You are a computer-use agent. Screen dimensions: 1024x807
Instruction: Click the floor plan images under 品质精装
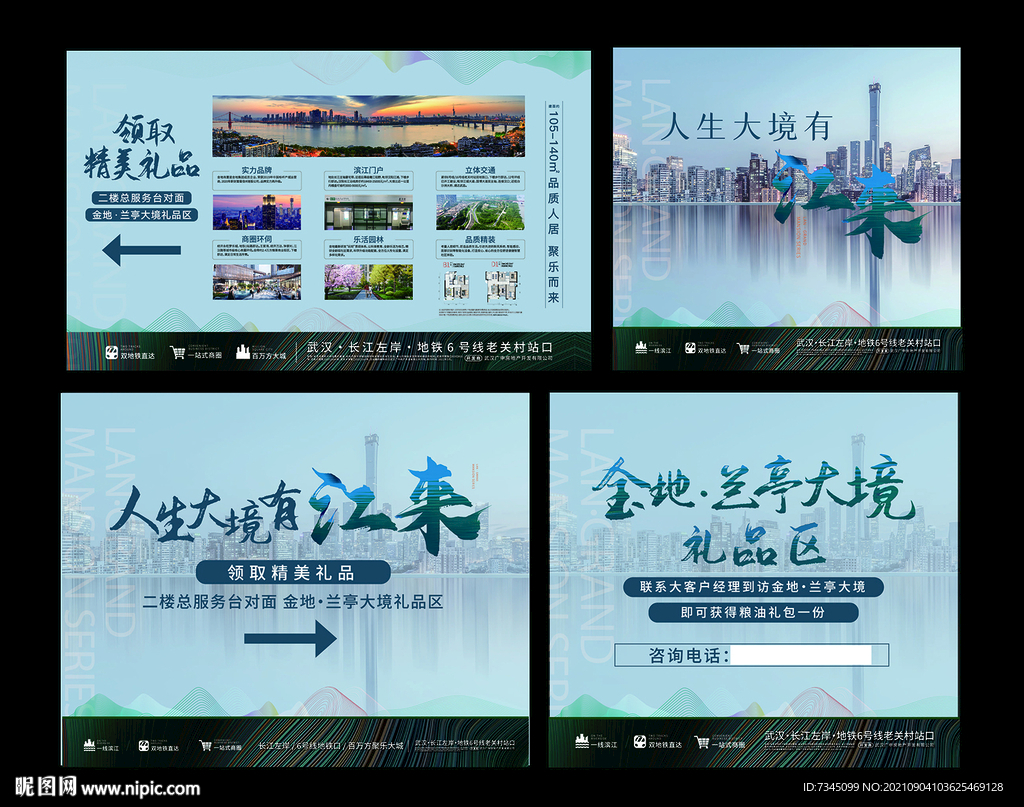481,285
